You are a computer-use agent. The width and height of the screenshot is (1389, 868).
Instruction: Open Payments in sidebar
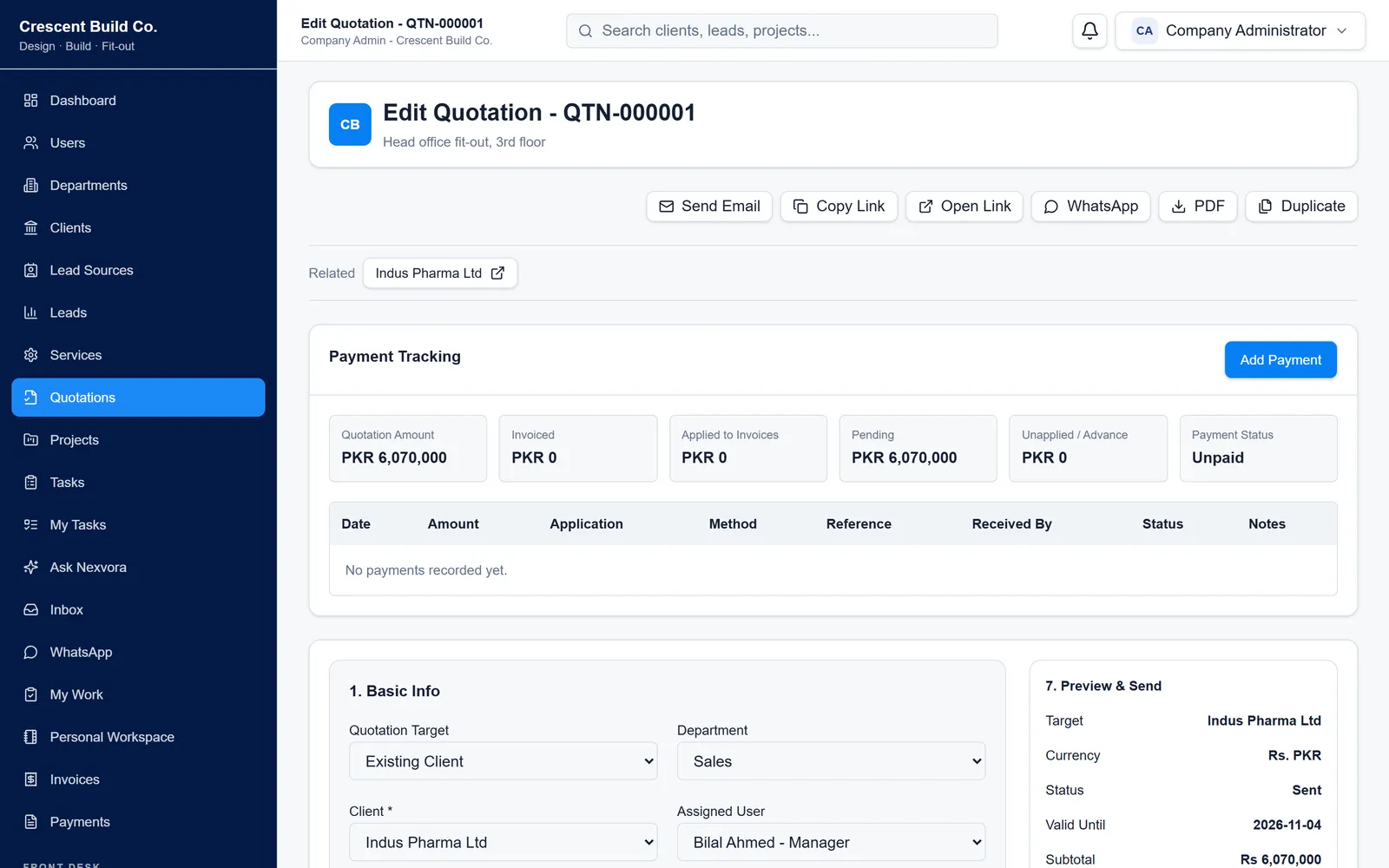[x=138, y=823]
